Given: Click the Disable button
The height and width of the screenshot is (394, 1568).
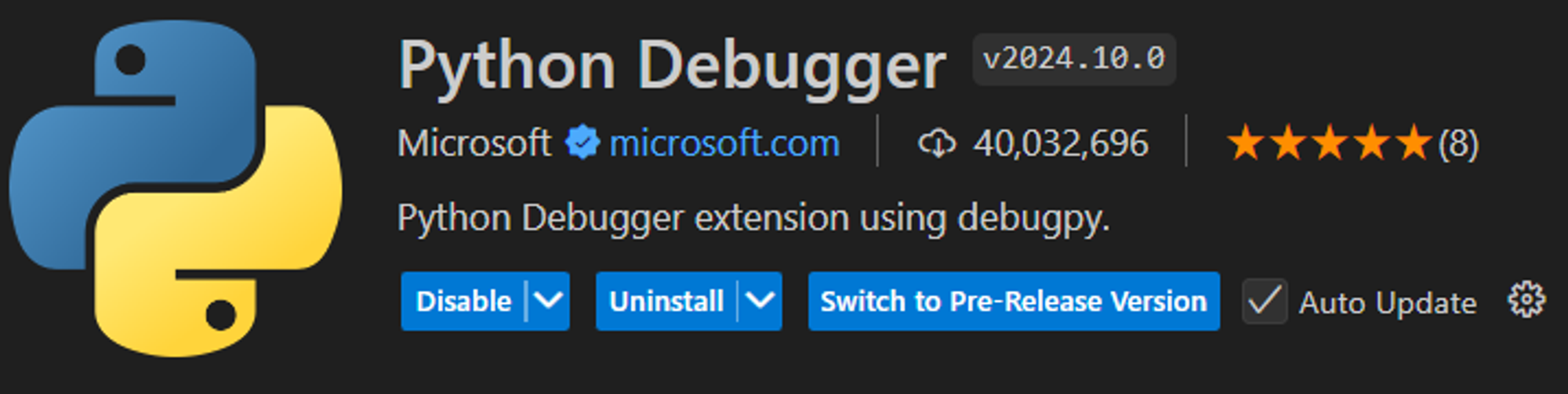Looking at the screenshot, I should point(463,301).
